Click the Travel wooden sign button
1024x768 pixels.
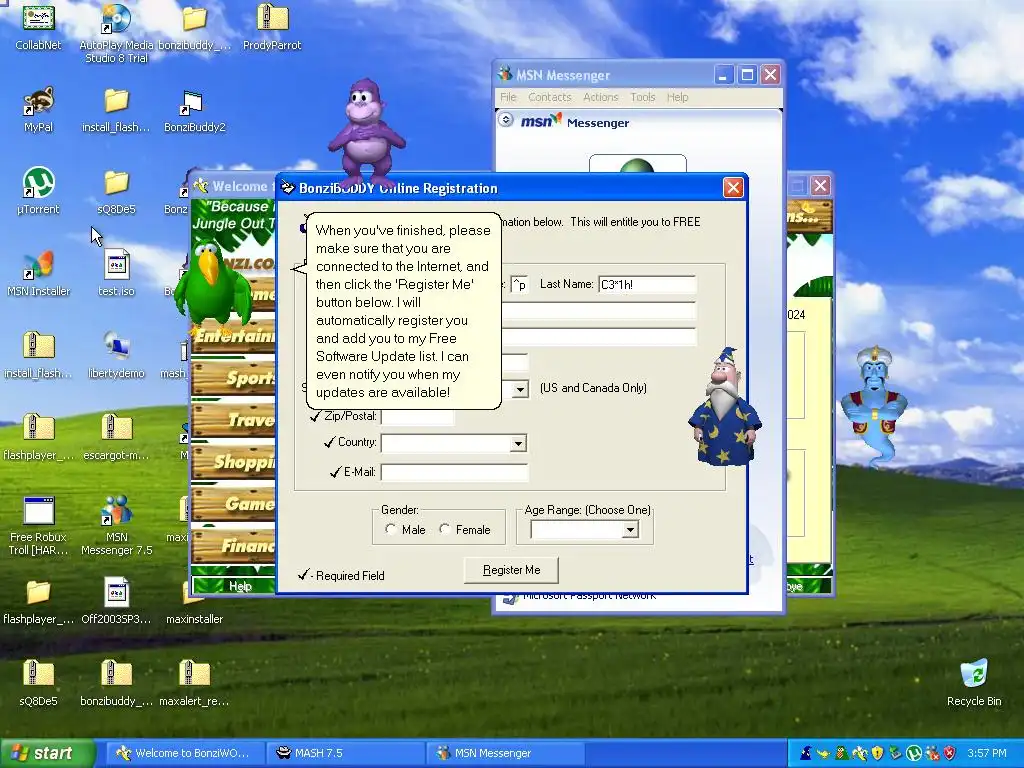[x=234, y=419]
